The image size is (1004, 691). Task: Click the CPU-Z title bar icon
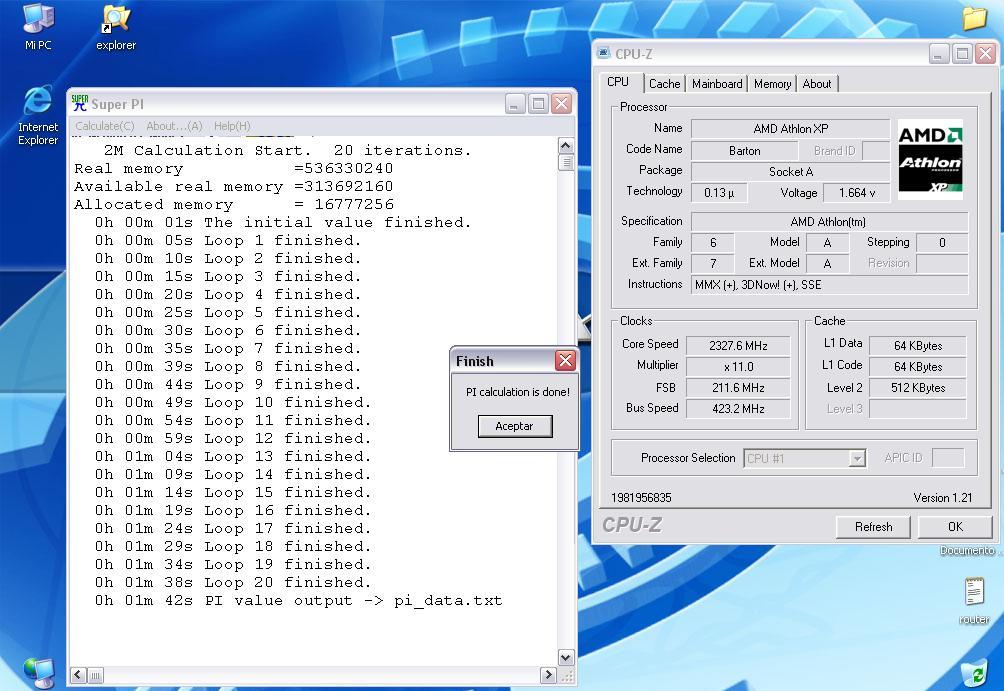(x=604, y=54)
